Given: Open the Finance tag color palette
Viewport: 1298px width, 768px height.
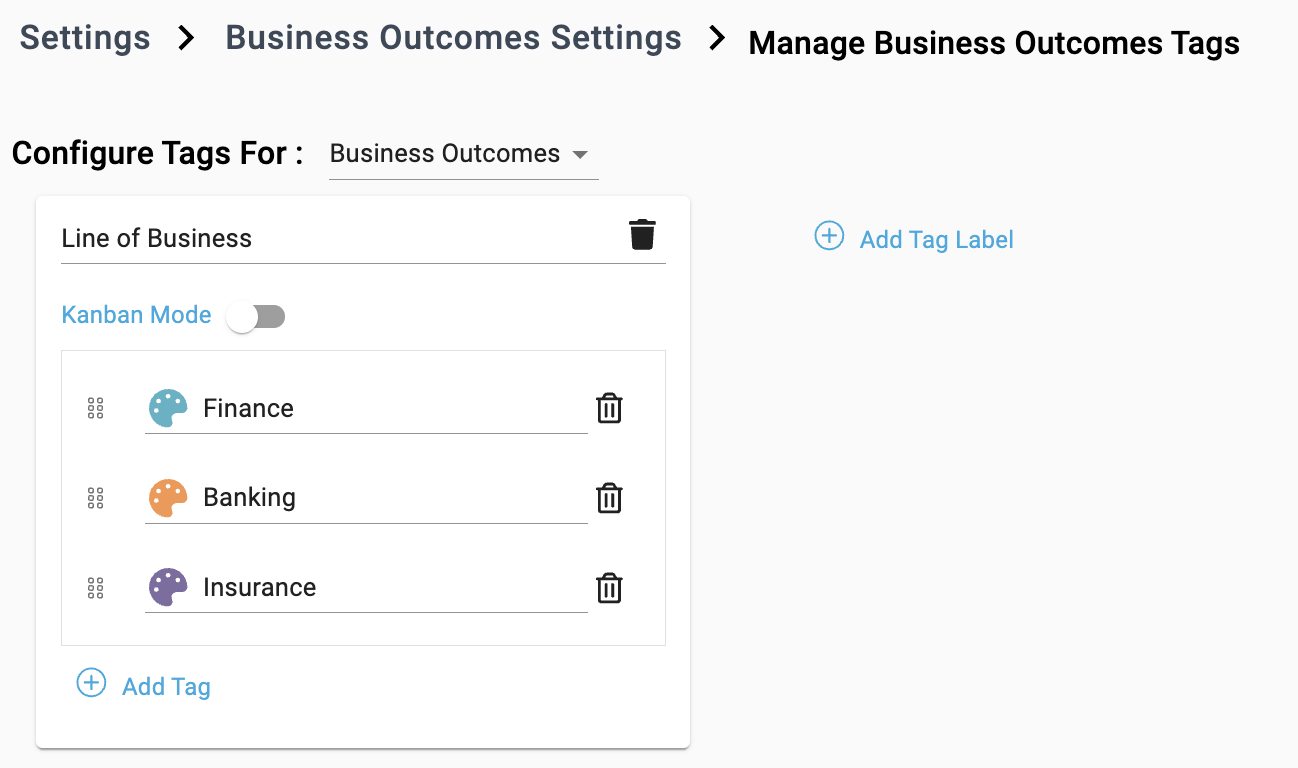Looking at the screenshot, I should [168, 408].
